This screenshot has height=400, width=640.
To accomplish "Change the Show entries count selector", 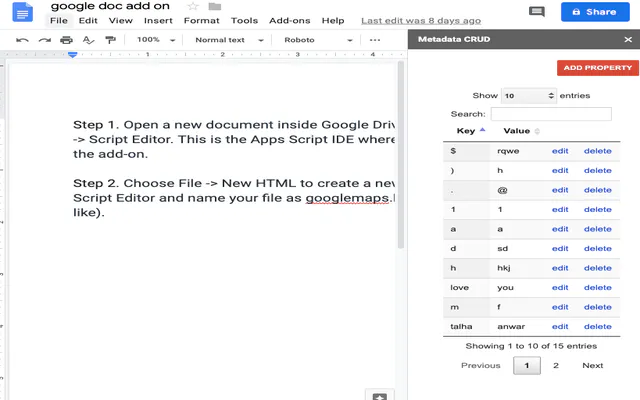I will (x=529, y=96).
